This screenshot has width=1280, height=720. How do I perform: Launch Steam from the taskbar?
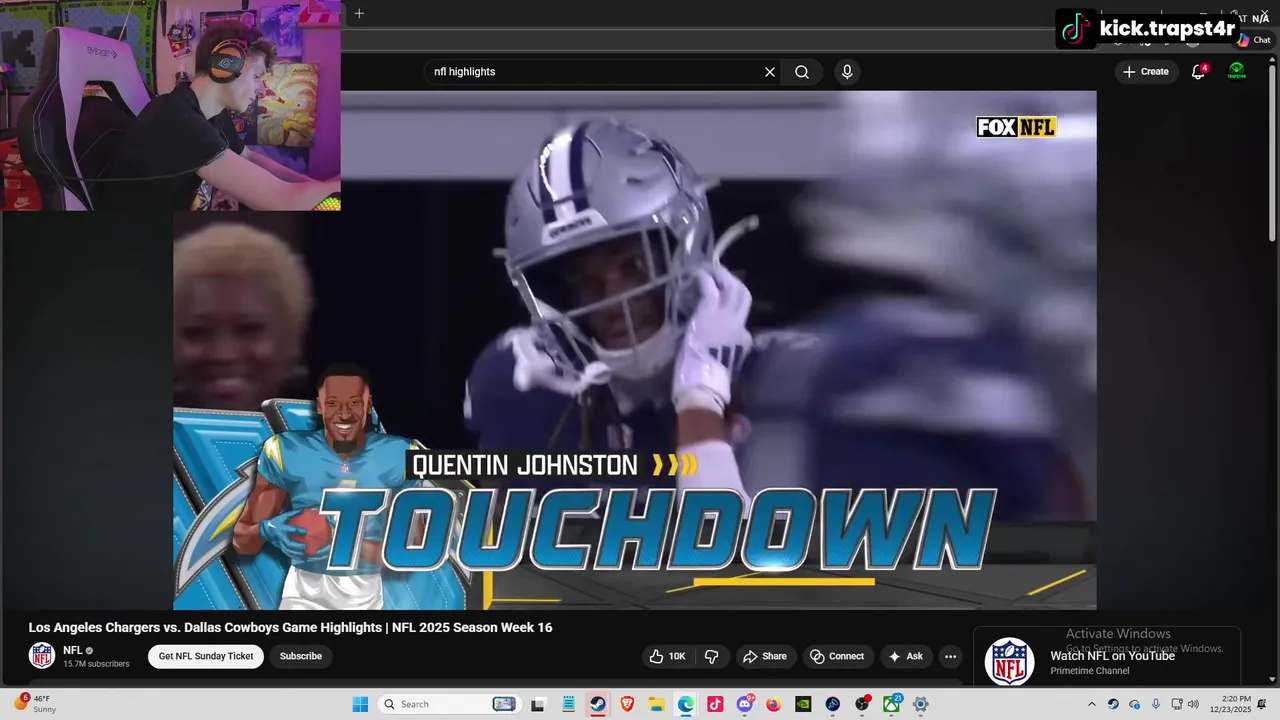click(x=597, y=704)
